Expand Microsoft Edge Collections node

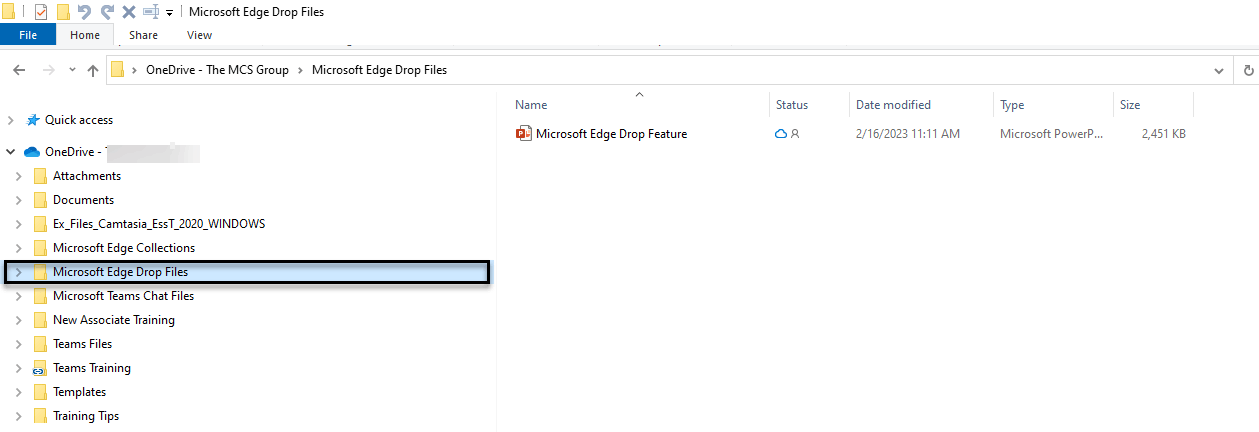[18, 248]
